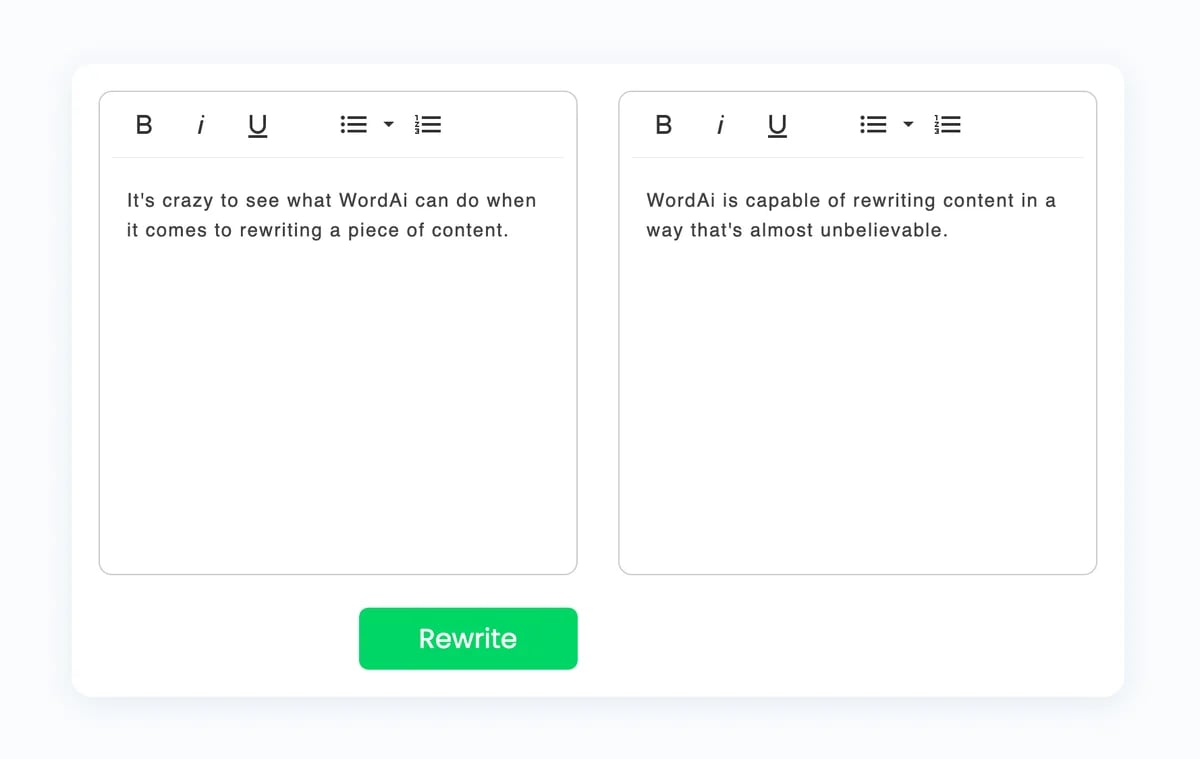
Task: Toggle Italic in the left editor toolbar
Action: click(x=201, y=125)
